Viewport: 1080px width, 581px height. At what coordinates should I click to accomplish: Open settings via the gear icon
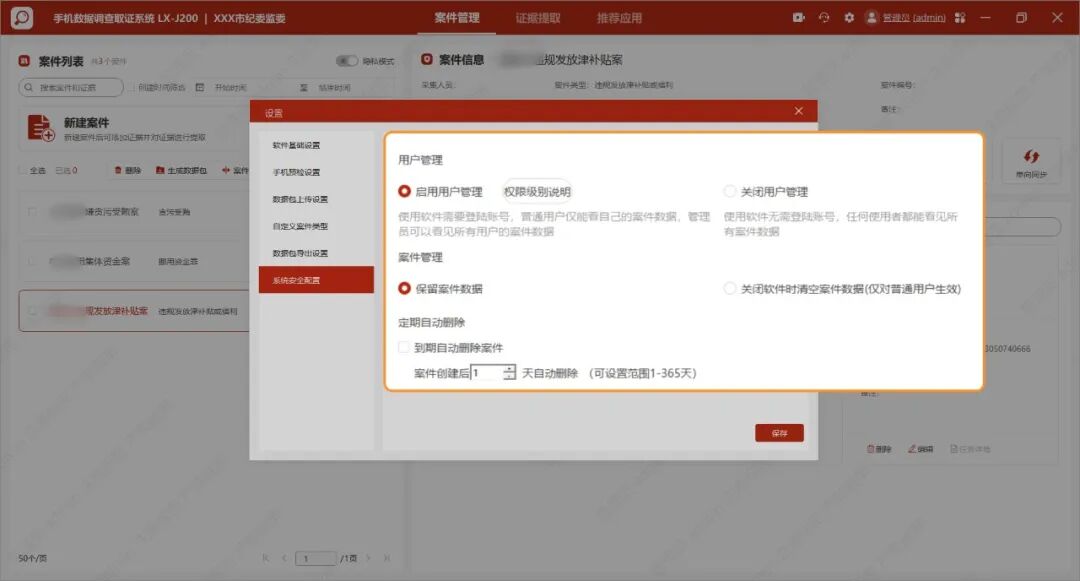[849, 17]
